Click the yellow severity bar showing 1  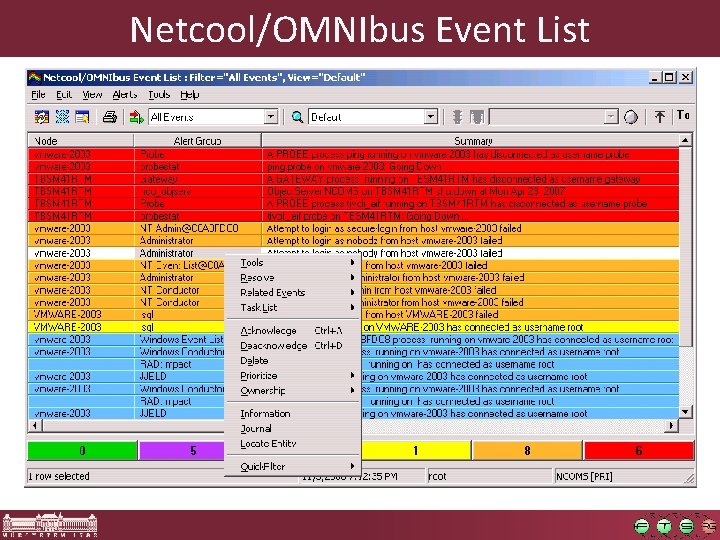[x=416, y=450]
